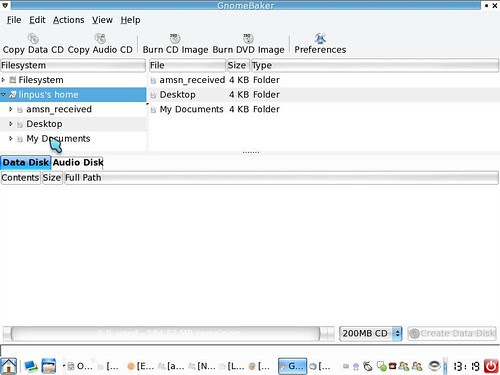The image size is (500, 375).
Task: Expand the Desktop tree folder
Action: (11, 124)
